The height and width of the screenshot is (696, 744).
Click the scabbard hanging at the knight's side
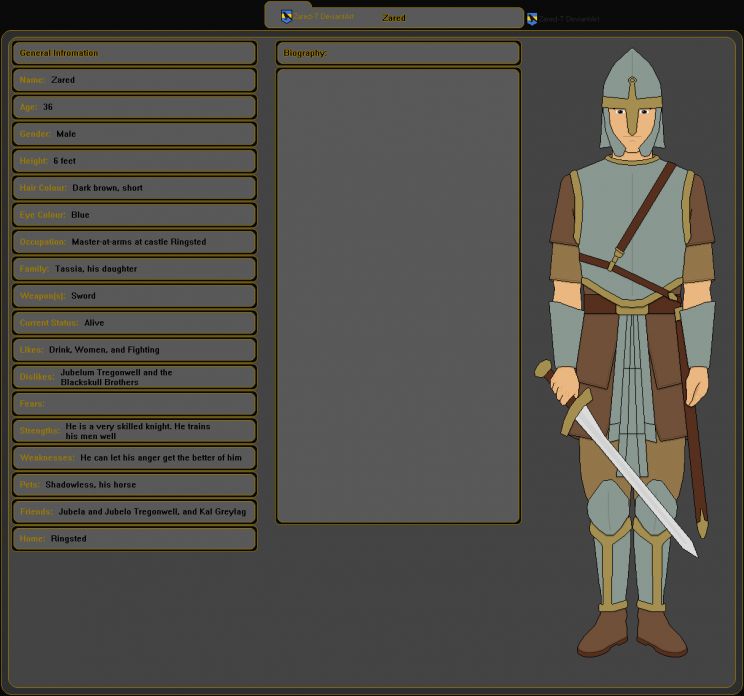click(691, 420)
